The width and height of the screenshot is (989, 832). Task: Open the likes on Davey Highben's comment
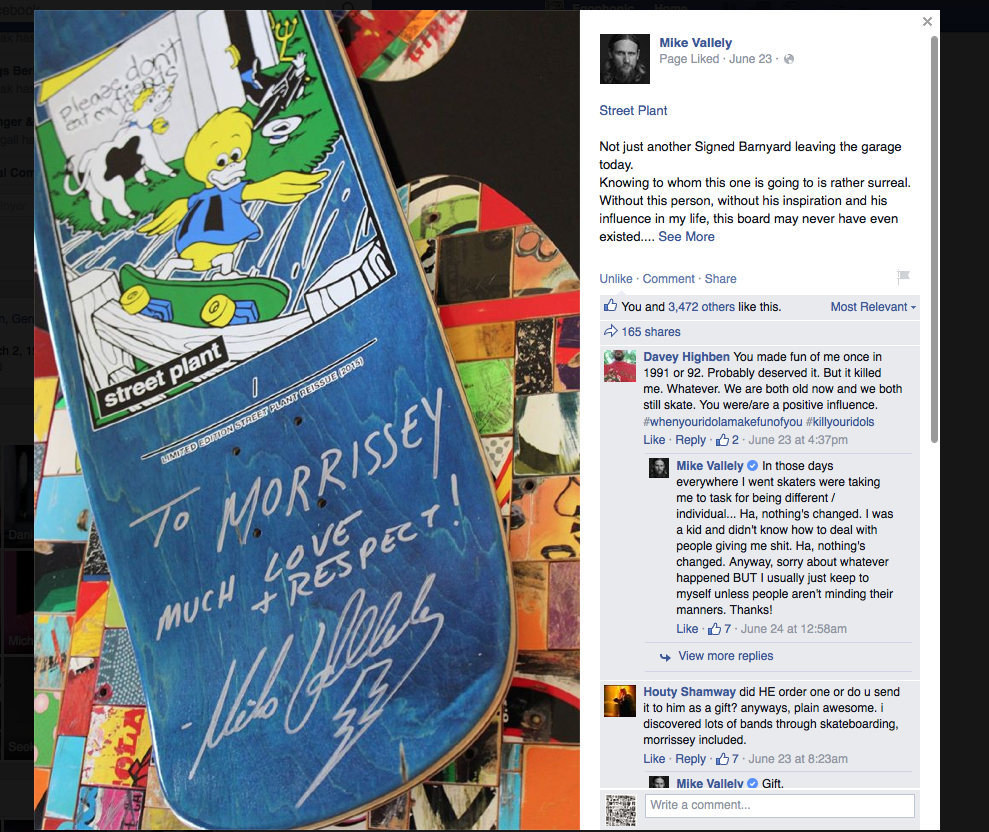(727, 440)
